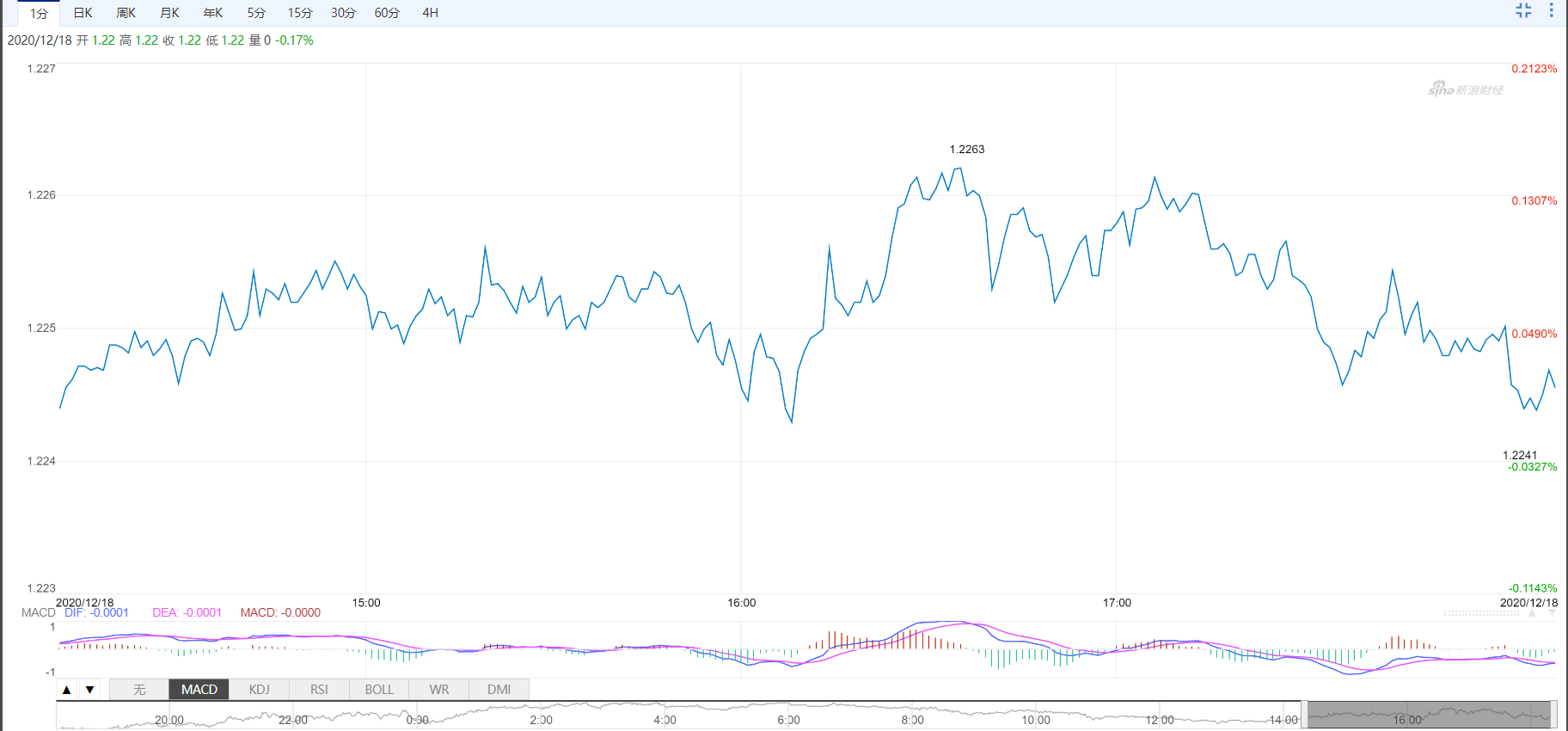
Task: Switch to the 周K weekly chart tab
Action: (126, 13)
